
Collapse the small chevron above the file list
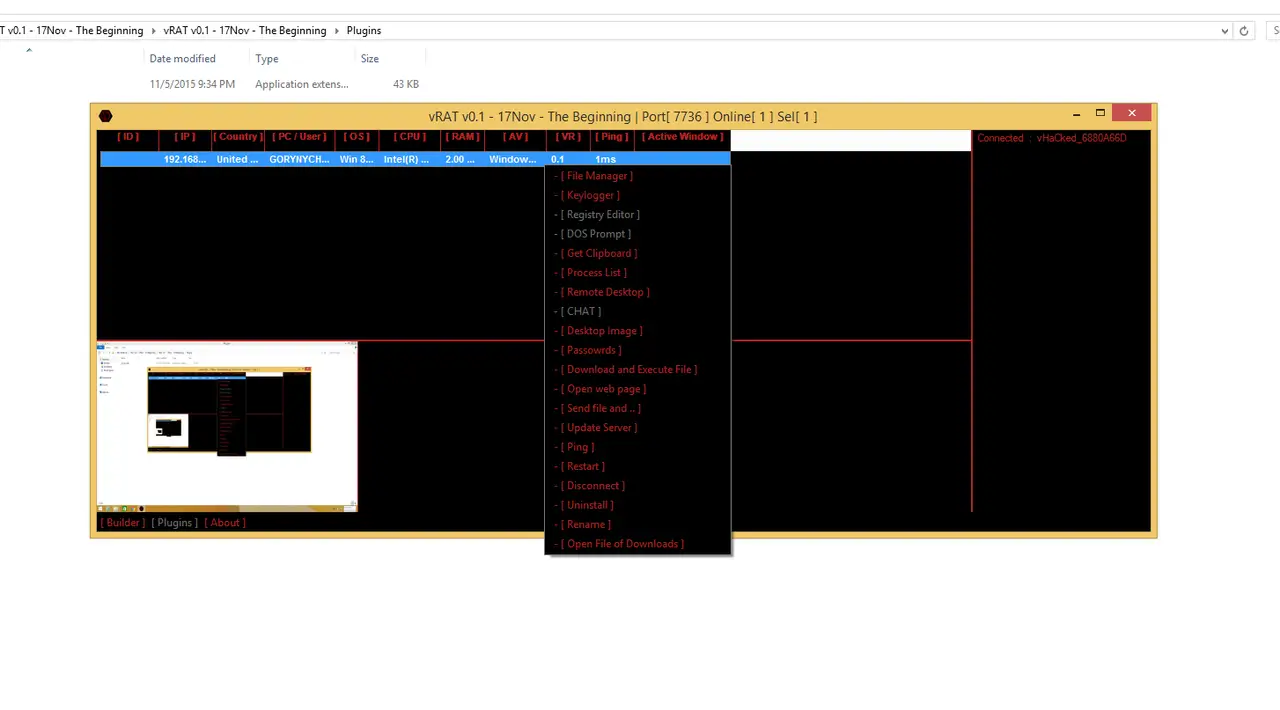(x=29, y=50)
